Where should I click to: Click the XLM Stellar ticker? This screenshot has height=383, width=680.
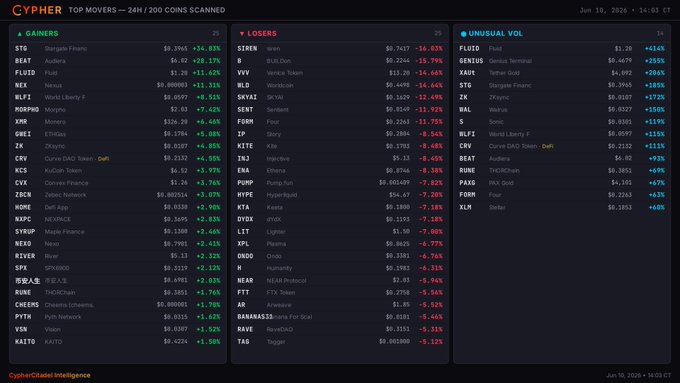465,207
